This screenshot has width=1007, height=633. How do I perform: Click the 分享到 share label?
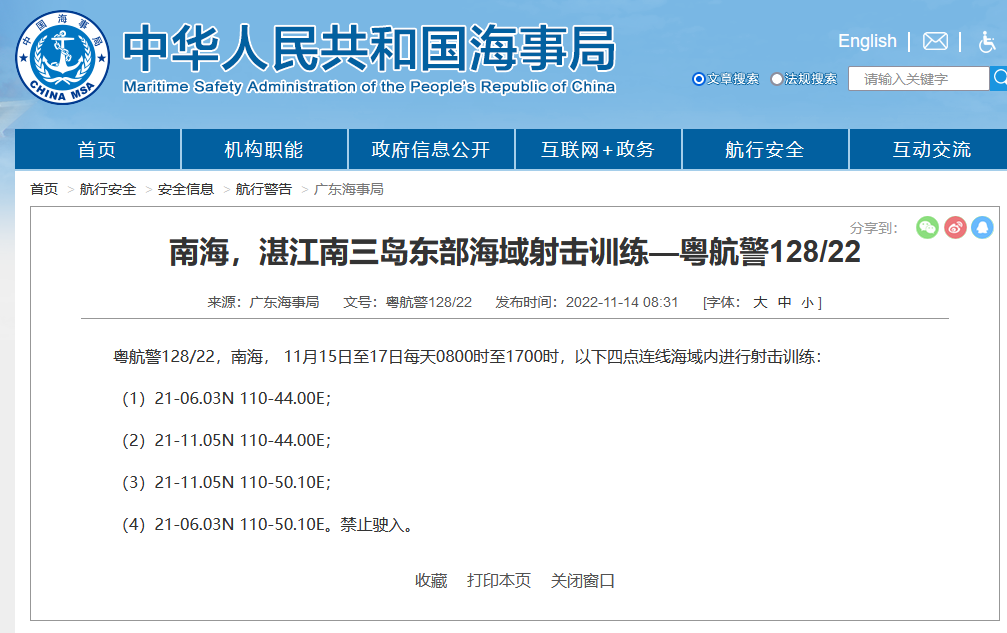(873, 228)
